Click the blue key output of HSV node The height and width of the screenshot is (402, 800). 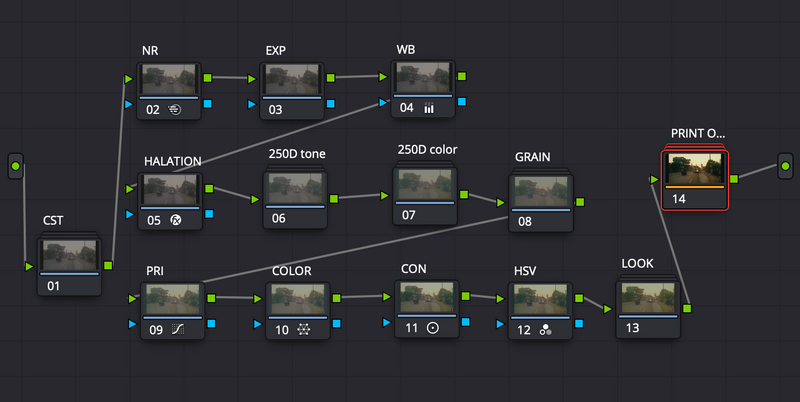click(579, 323)
